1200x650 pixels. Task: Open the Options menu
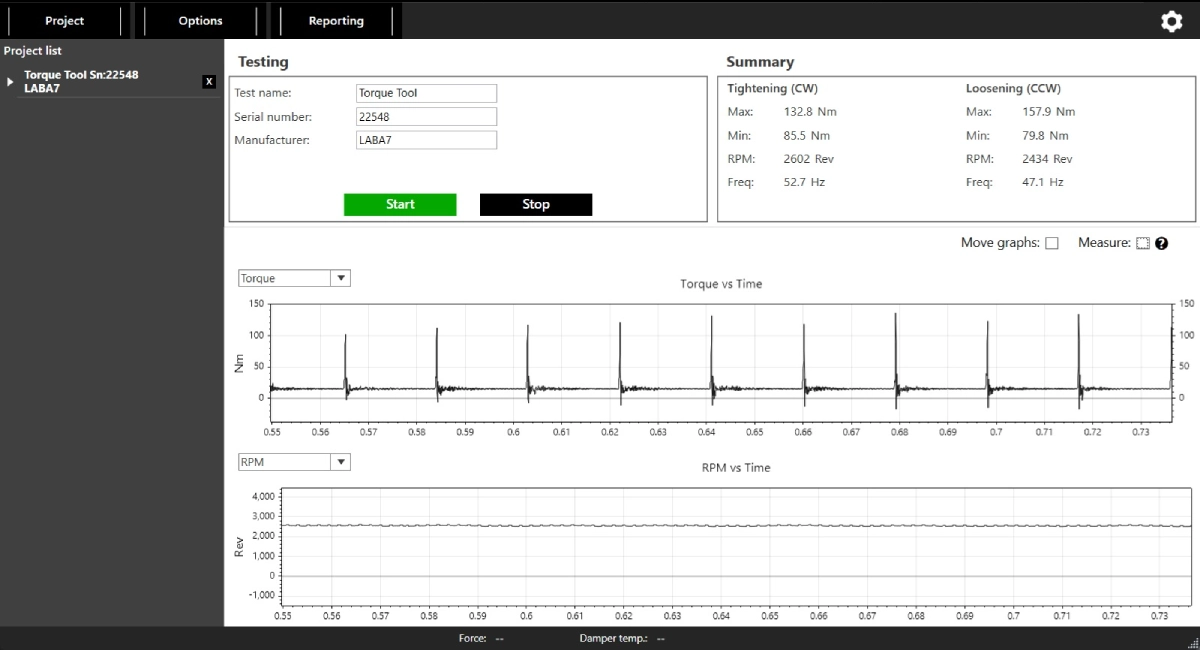coord(200,21)
